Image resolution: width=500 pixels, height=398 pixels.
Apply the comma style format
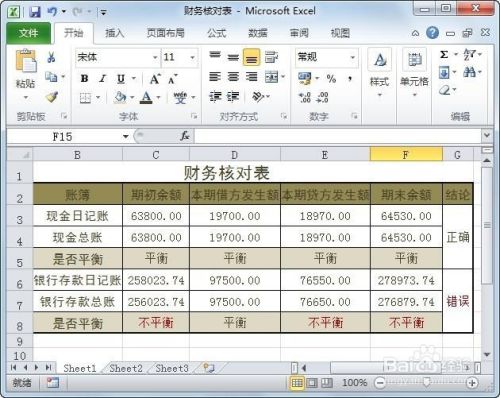pos(350,79)
